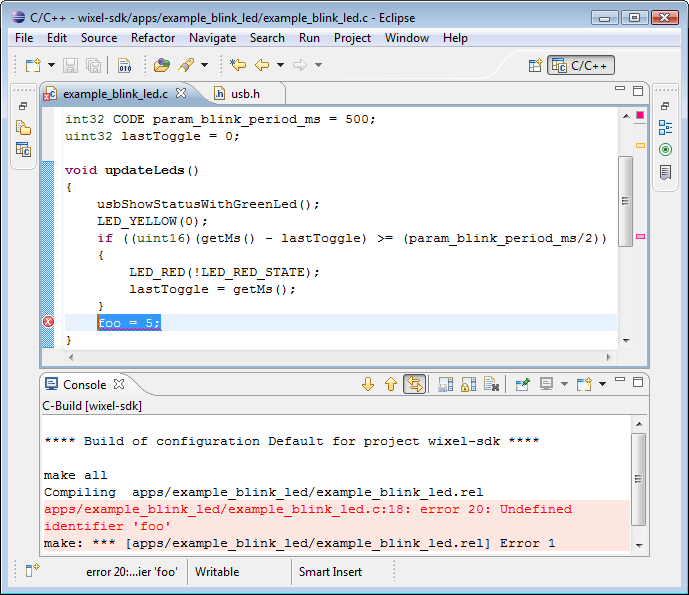Click the yellow warning overview marker
Viewport: 689px width, 595px height.
640,145
